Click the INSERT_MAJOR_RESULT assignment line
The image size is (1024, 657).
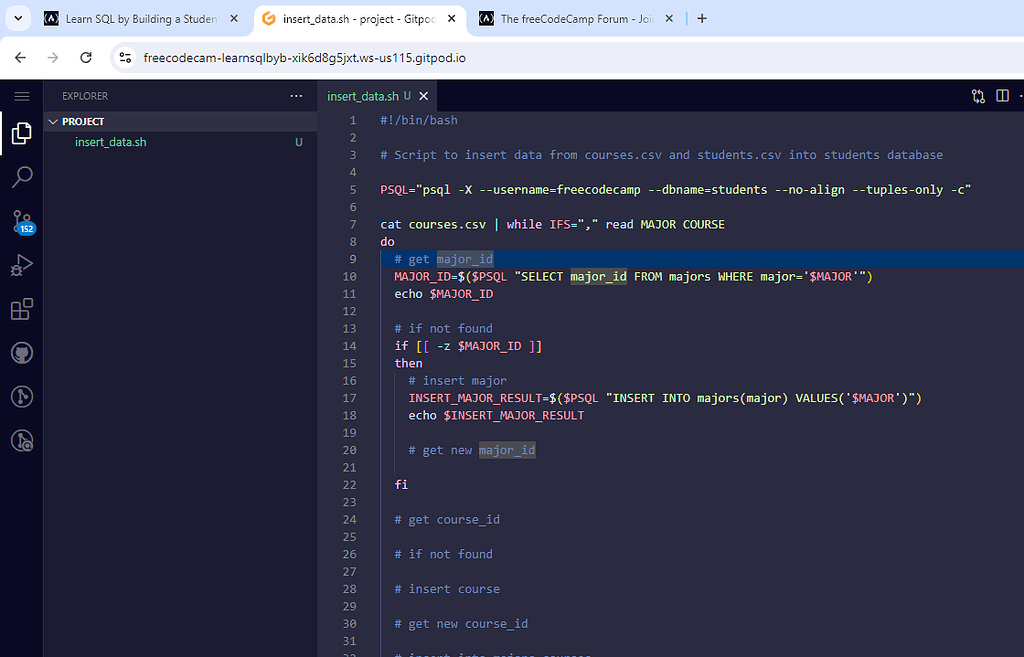665,398
